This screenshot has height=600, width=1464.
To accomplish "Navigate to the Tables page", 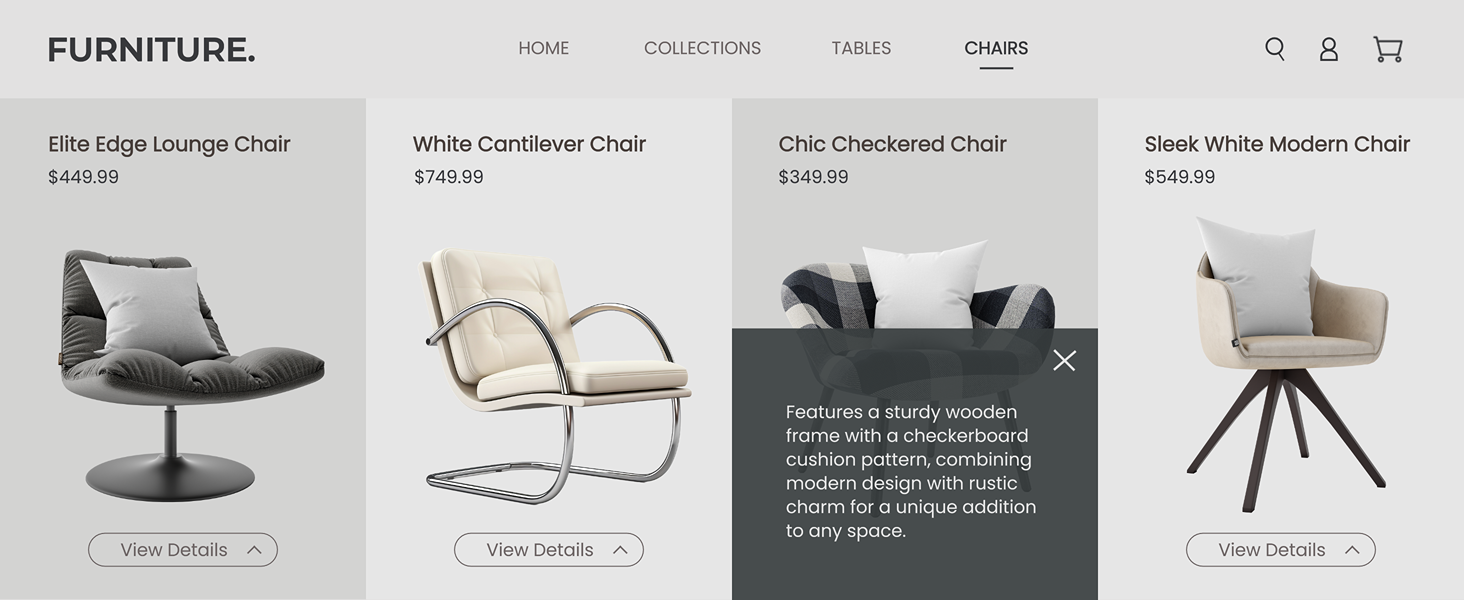I will click(861, 48).
